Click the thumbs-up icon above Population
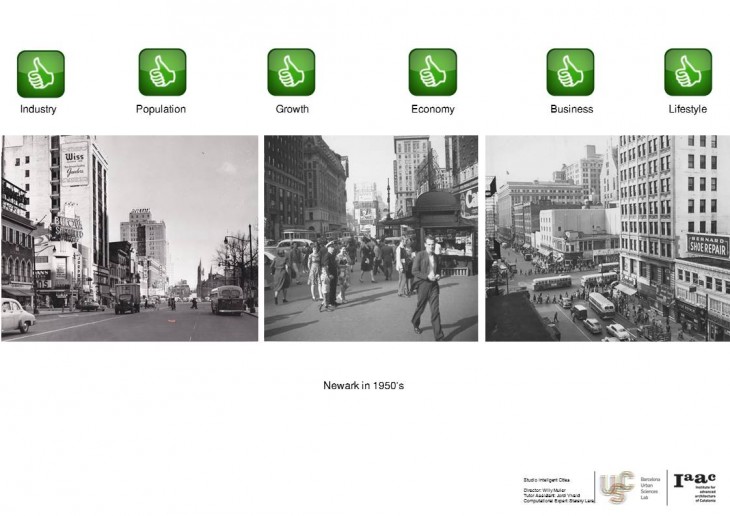The image size is (730, 516). 162,73
